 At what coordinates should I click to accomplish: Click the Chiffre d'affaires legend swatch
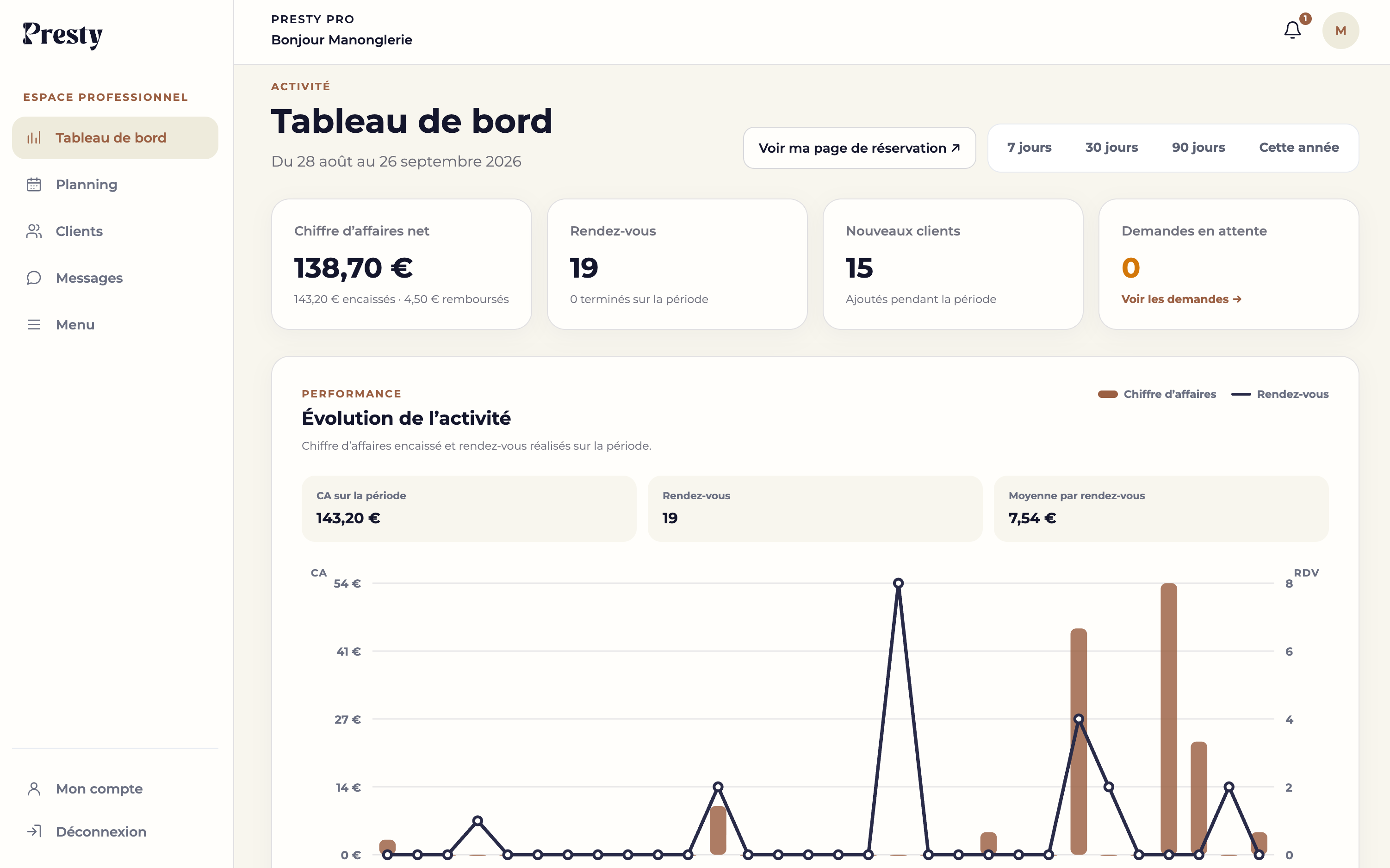coord(1108,394)
